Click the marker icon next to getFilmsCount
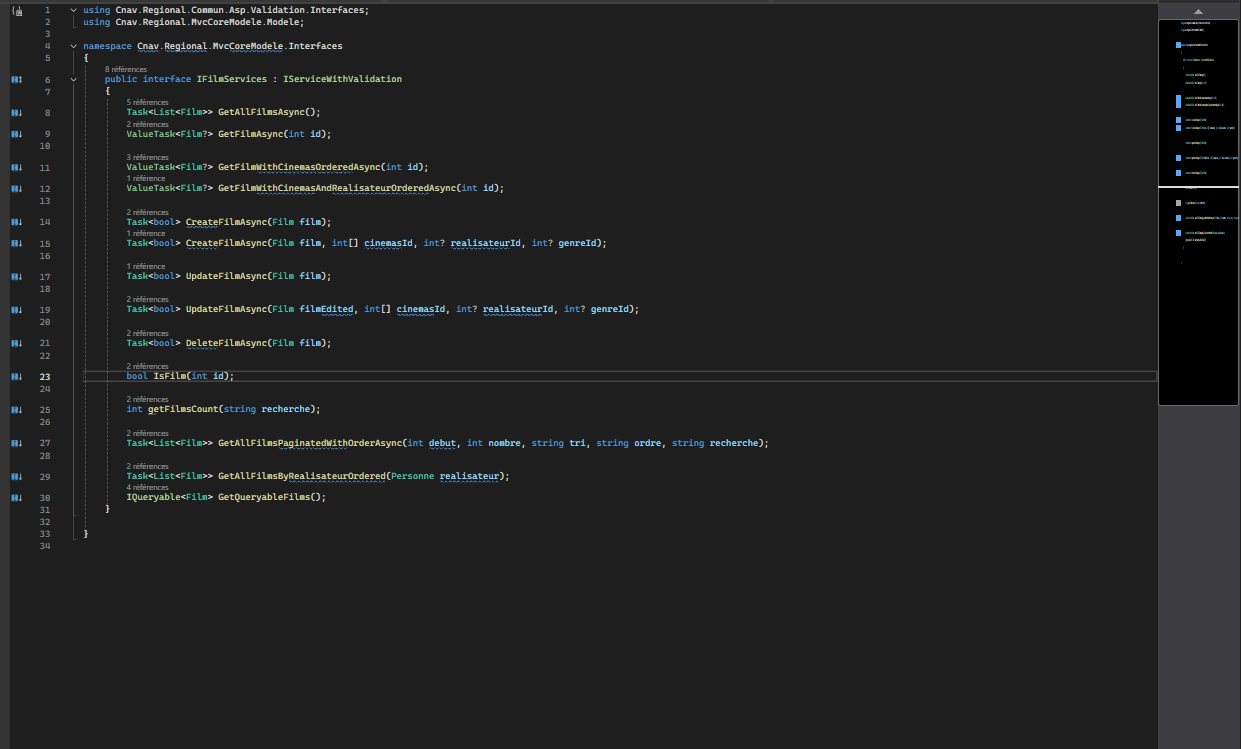 point(15,409)
